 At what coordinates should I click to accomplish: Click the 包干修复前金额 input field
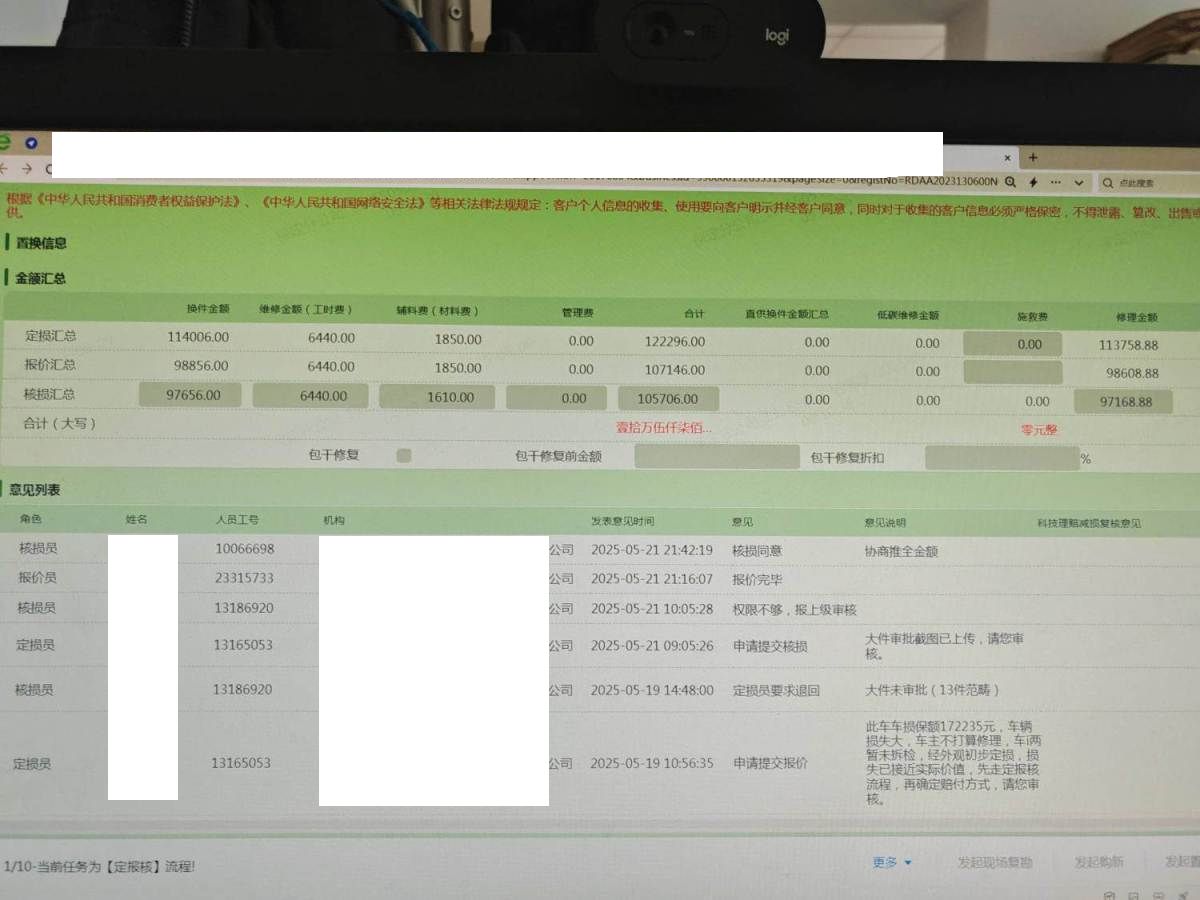pos(716,458)
